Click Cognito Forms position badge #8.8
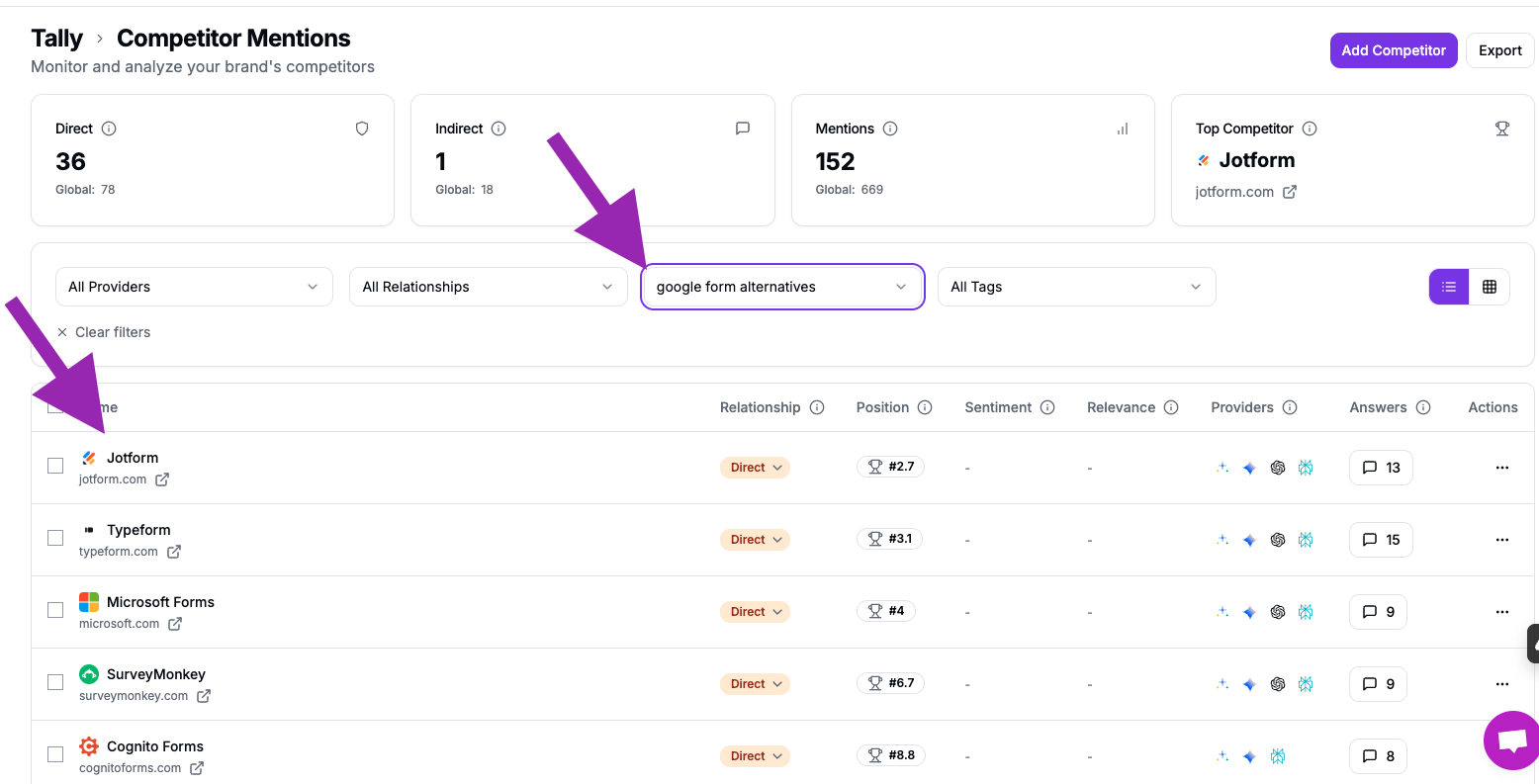The width and height of the screenshot is (1539, 784). click(890, 755)
